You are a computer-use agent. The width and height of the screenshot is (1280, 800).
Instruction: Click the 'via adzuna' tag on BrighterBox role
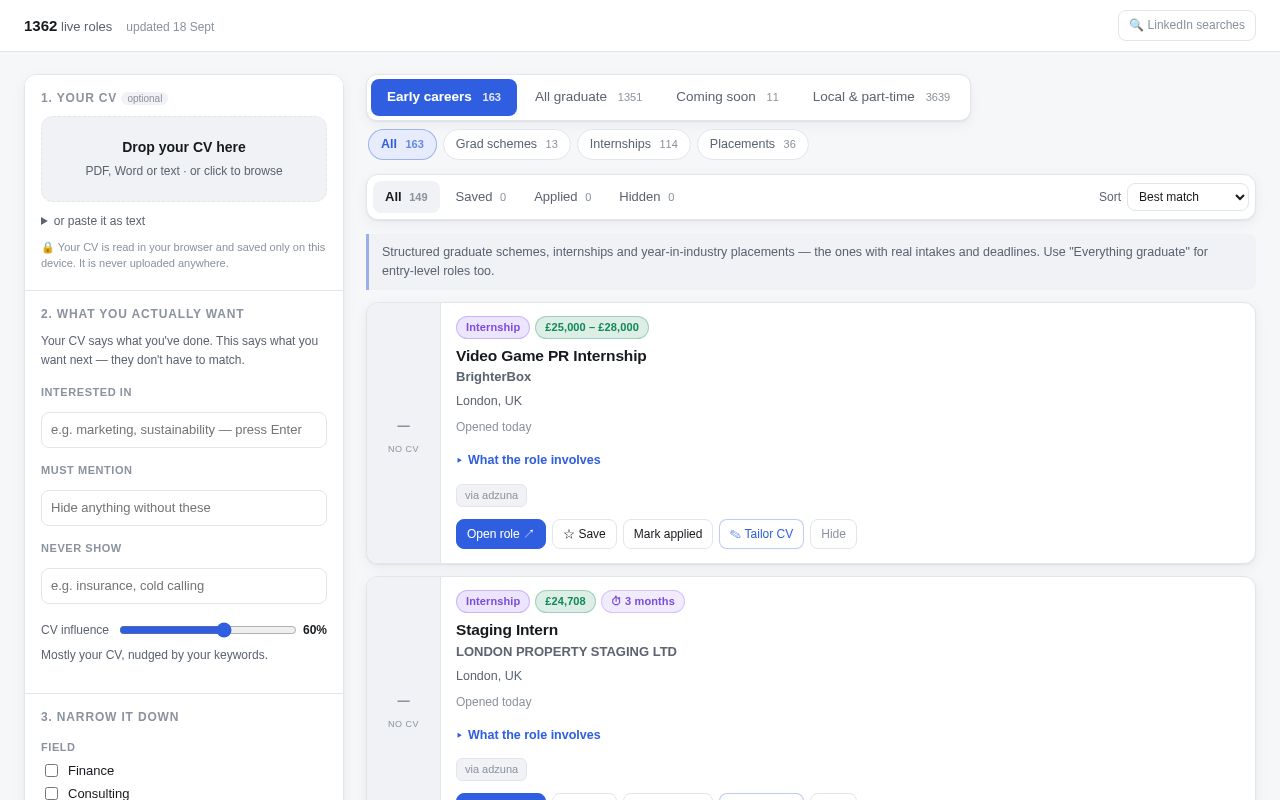(x=491, y=495)
